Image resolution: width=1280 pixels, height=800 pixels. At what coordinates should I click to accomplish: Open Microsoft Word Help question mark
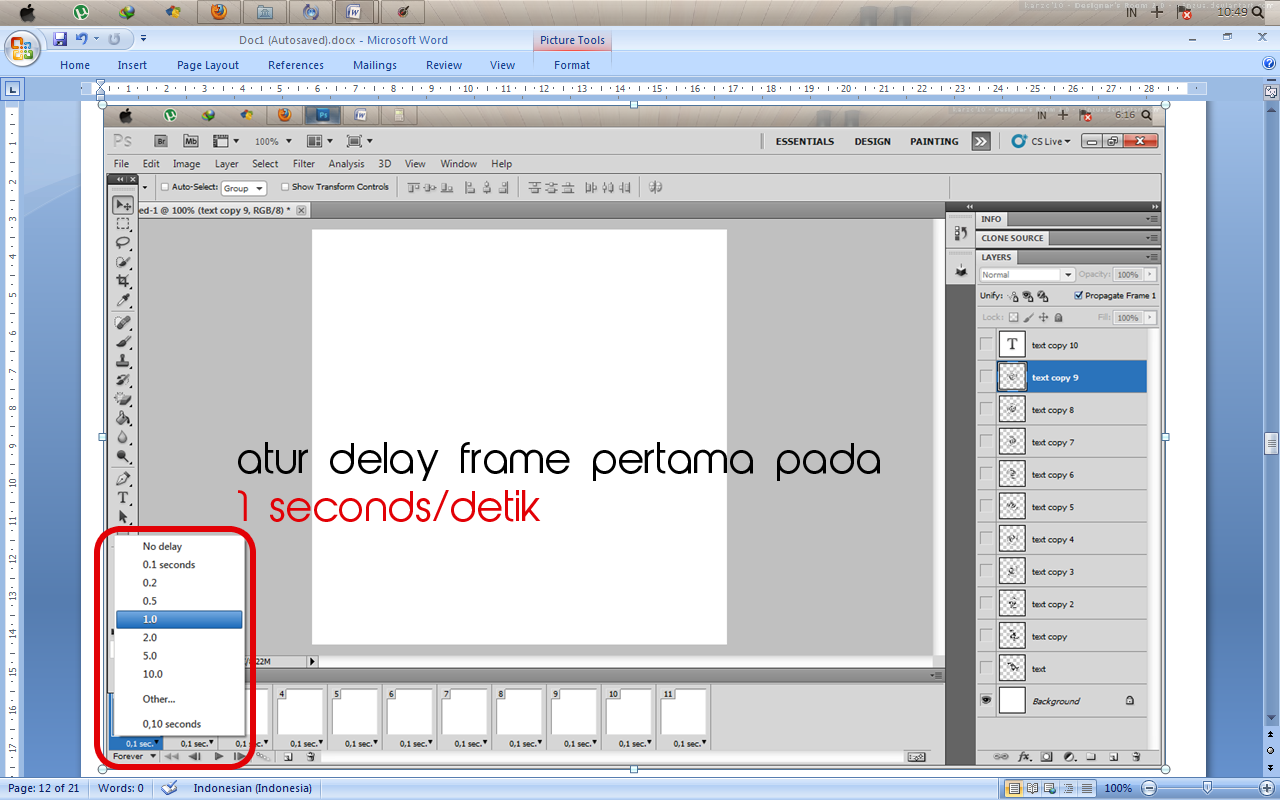(1269, 64)
